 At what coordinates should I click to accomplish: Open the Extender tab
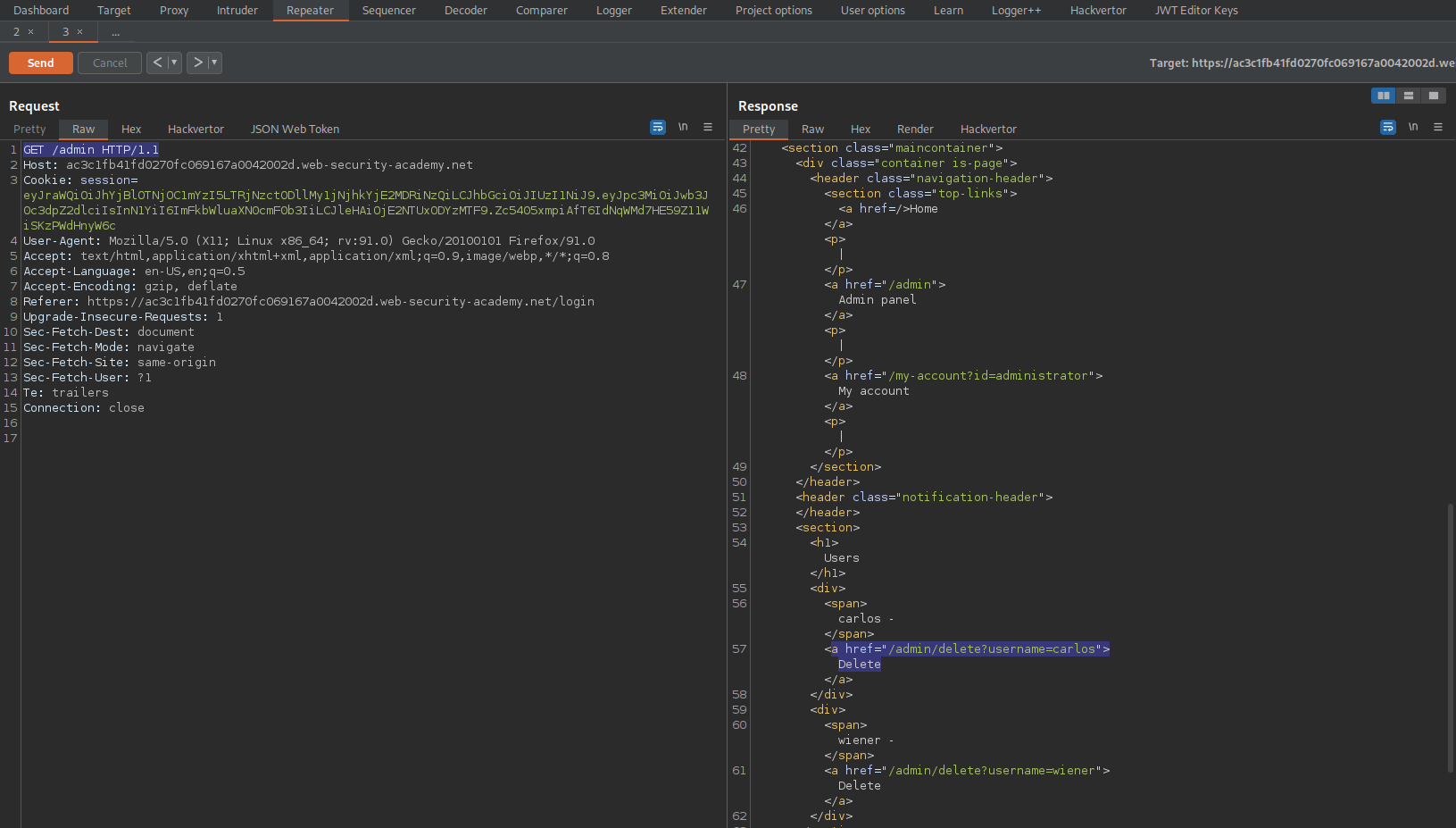coord(684,11)
